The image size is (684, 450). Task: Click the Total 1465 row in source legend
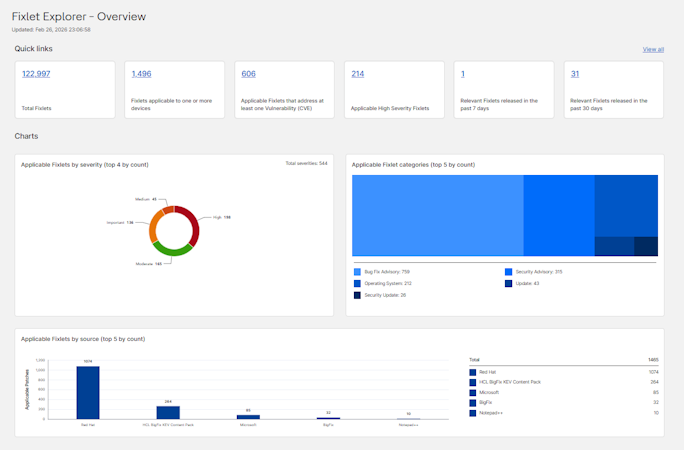click(564, 360)
